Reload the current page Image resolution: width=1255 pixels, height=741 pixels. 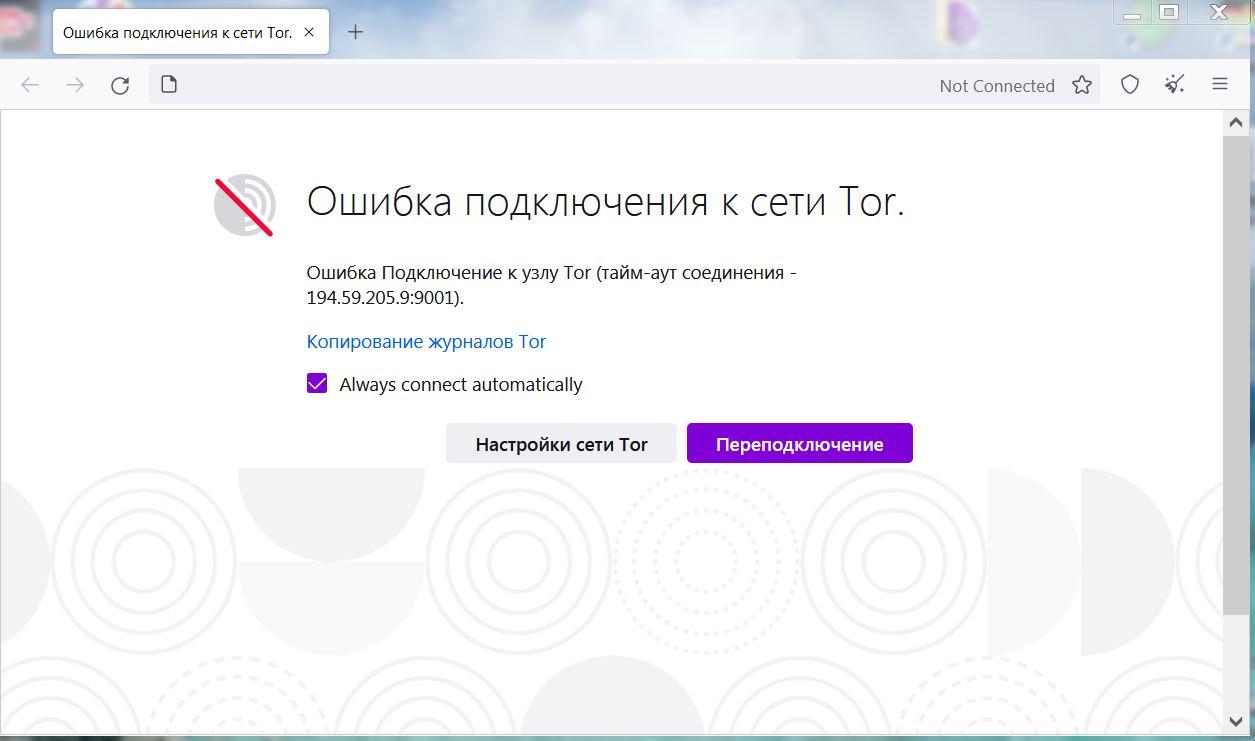pyautogui.click(x=120, y=85)
